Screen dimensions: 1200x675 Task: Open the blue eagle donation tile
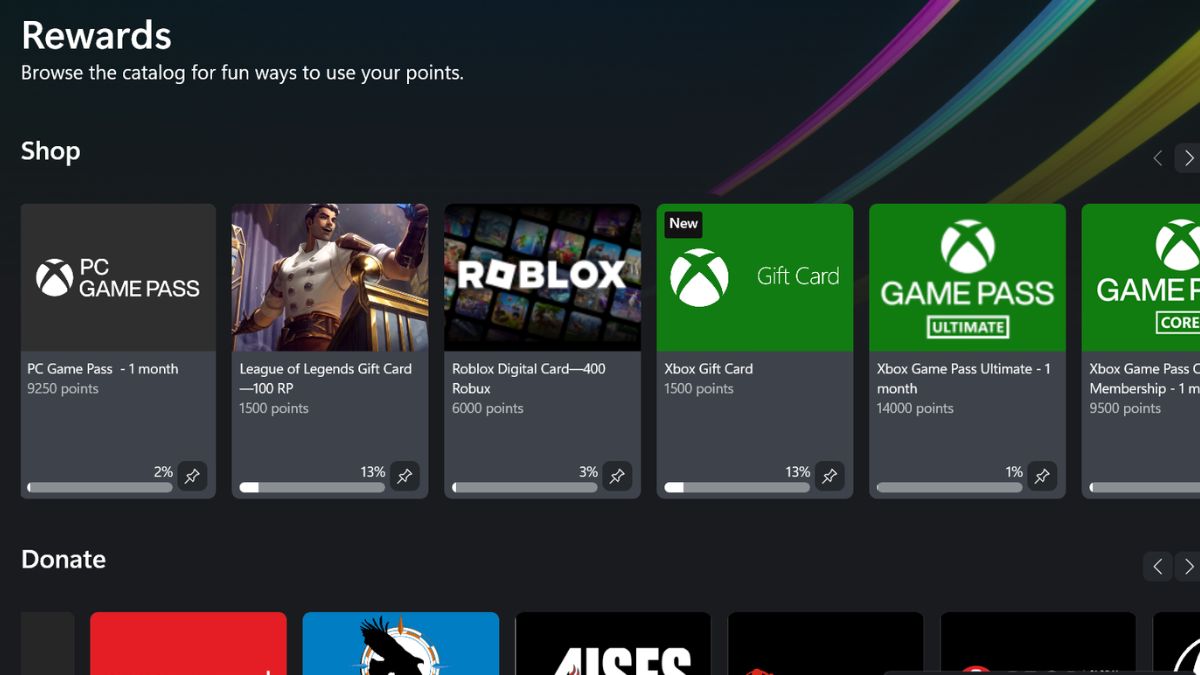(x=400, y=644)
